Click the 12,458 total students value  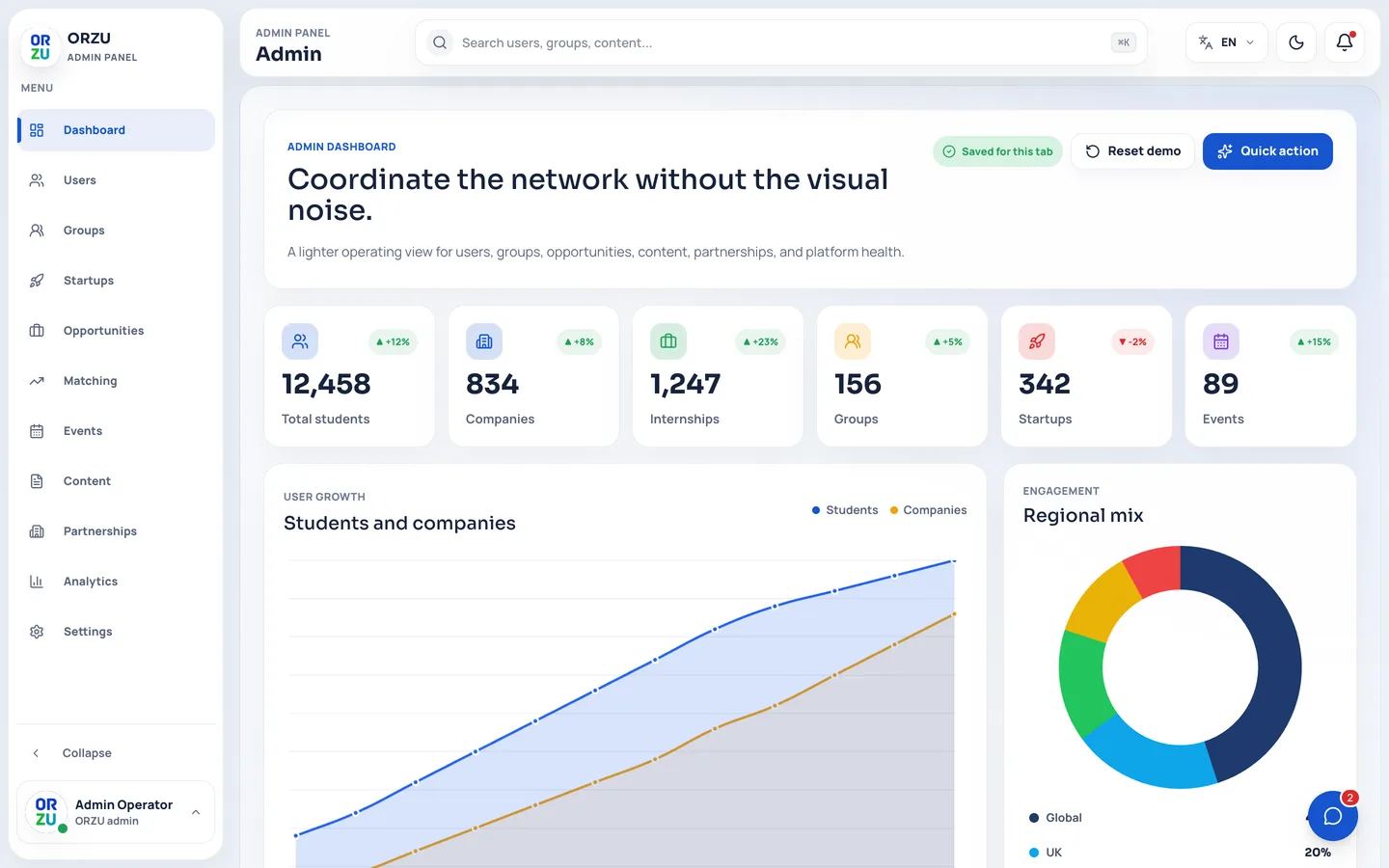[326, 384]
